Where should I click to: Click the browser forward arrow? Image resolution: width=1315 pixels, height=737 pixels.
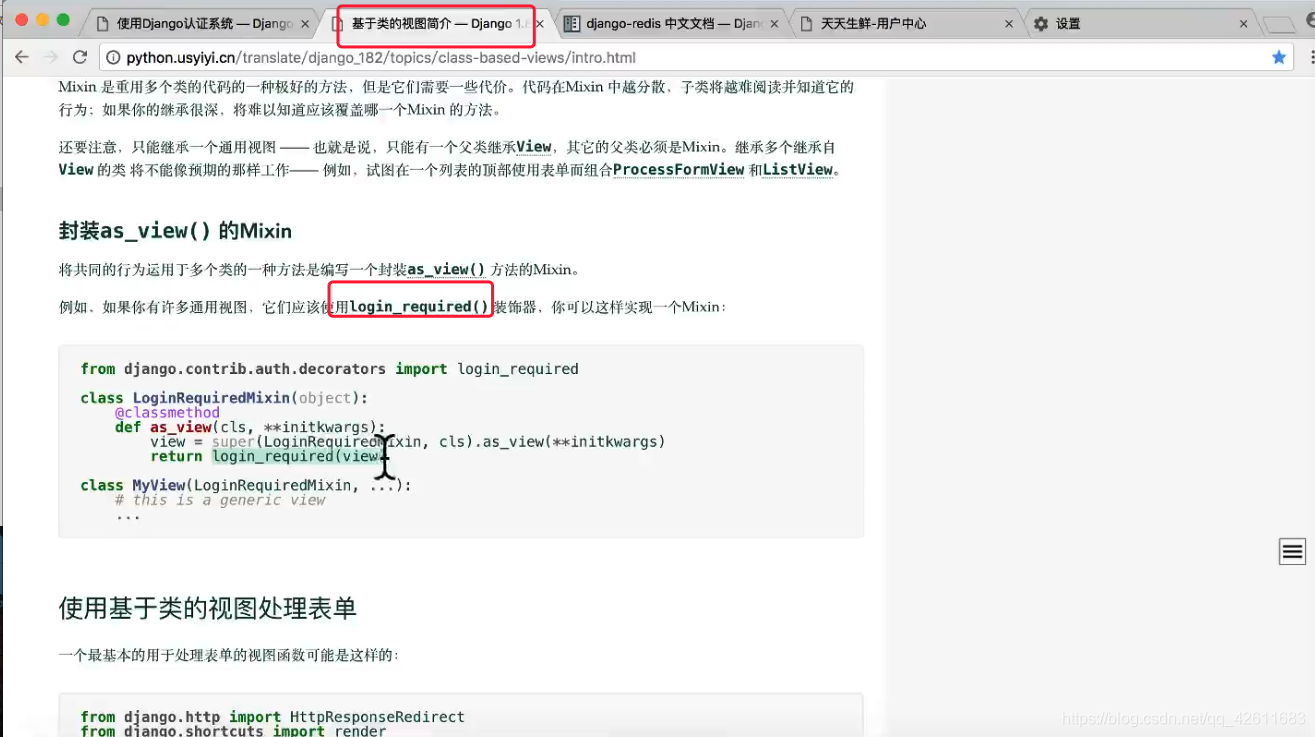[51, 58]
